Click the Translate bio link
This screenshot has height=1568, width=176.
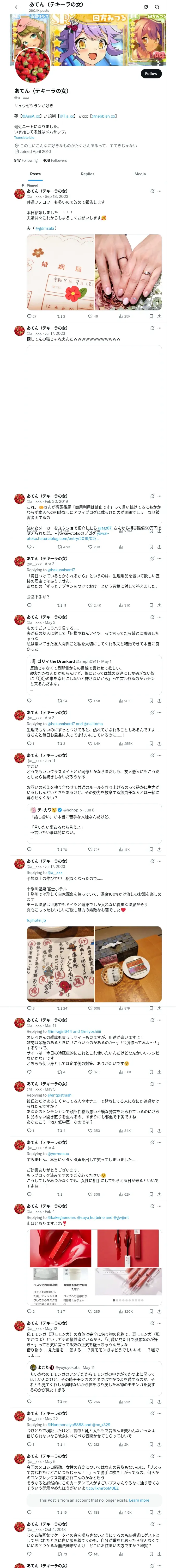[24, 137]
